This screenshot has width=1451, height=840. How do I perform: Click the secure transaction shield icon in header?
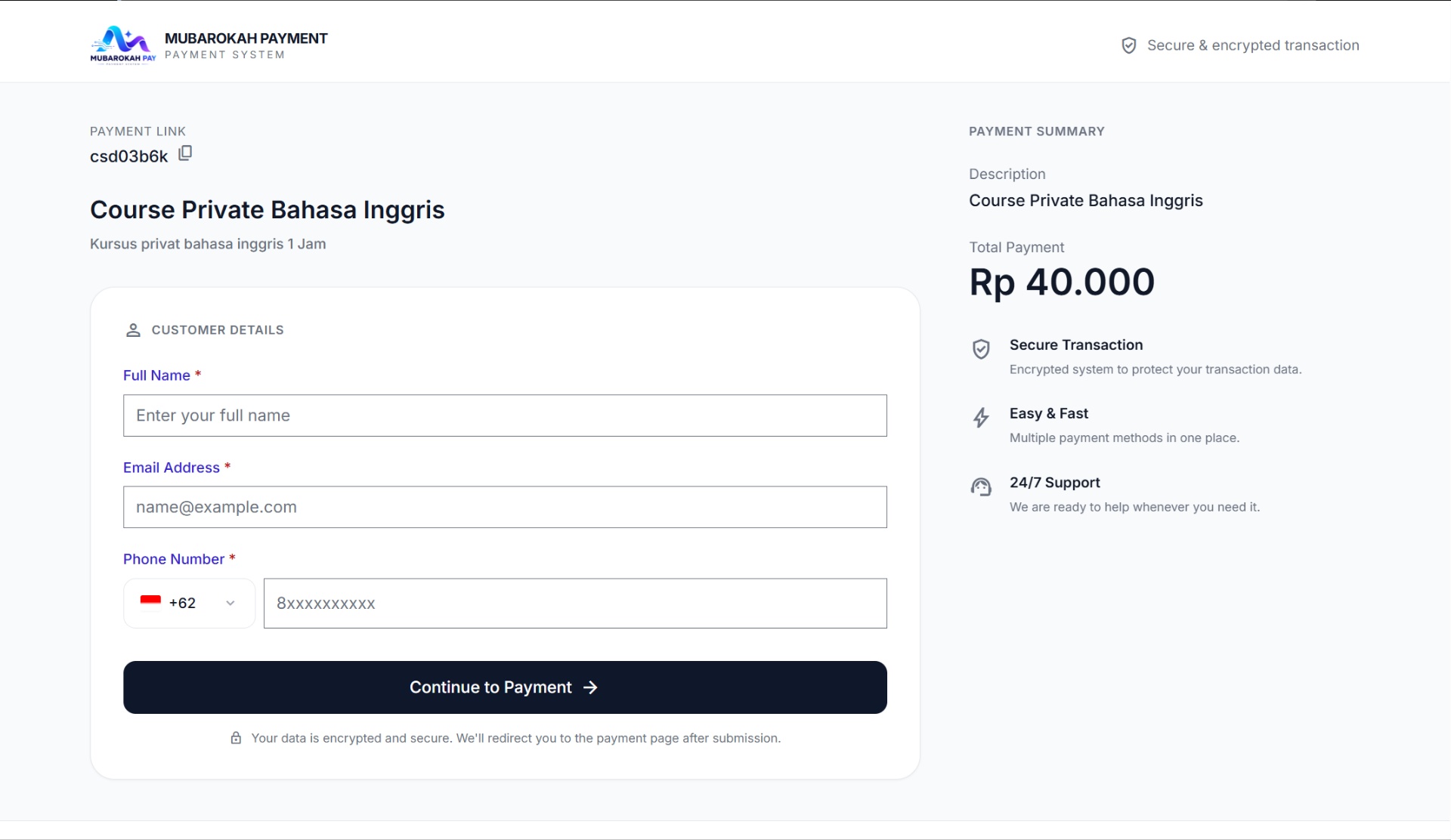click(1128, 45)
